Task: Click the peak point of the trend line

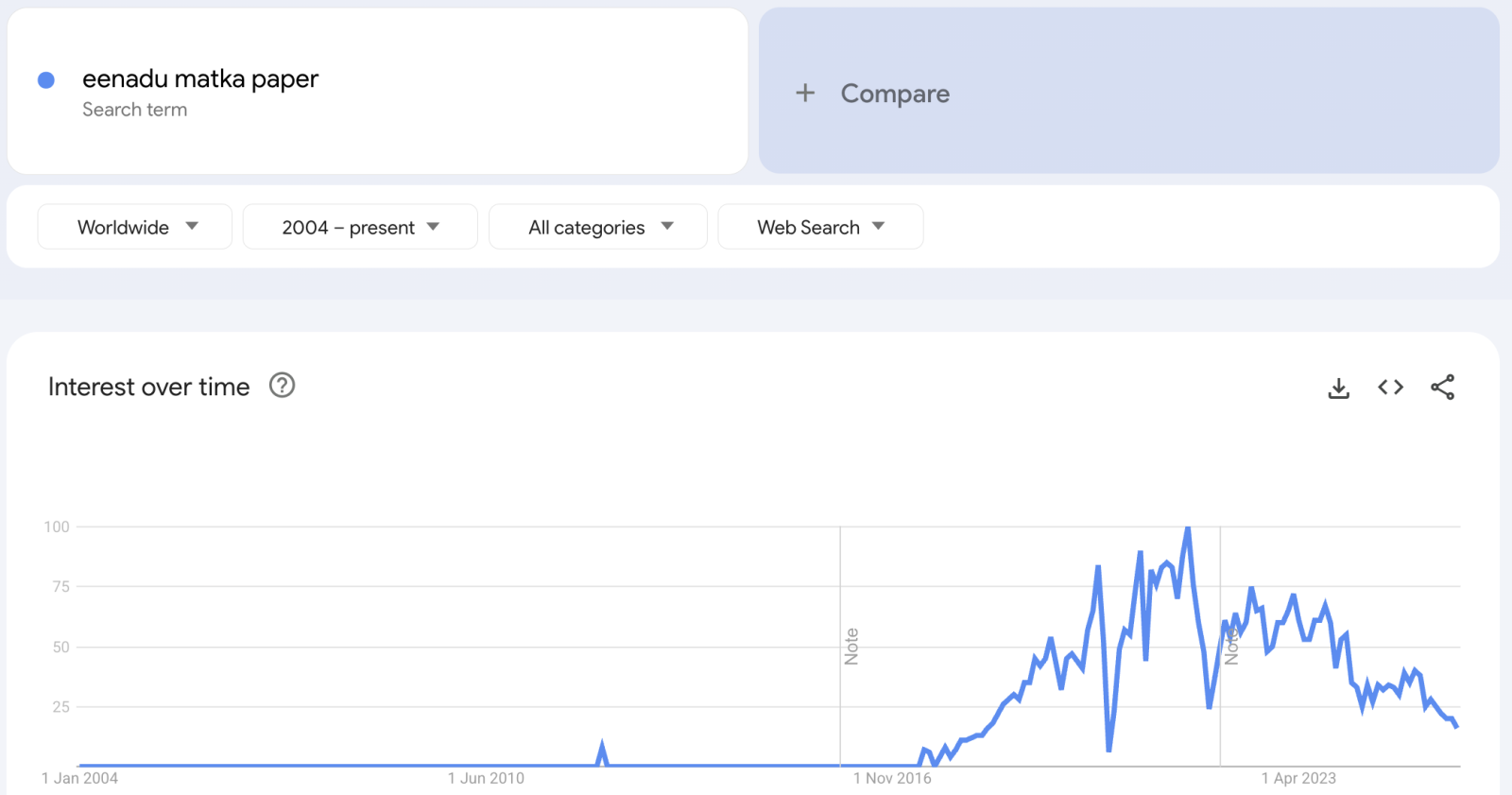Action: (1189, 527)
